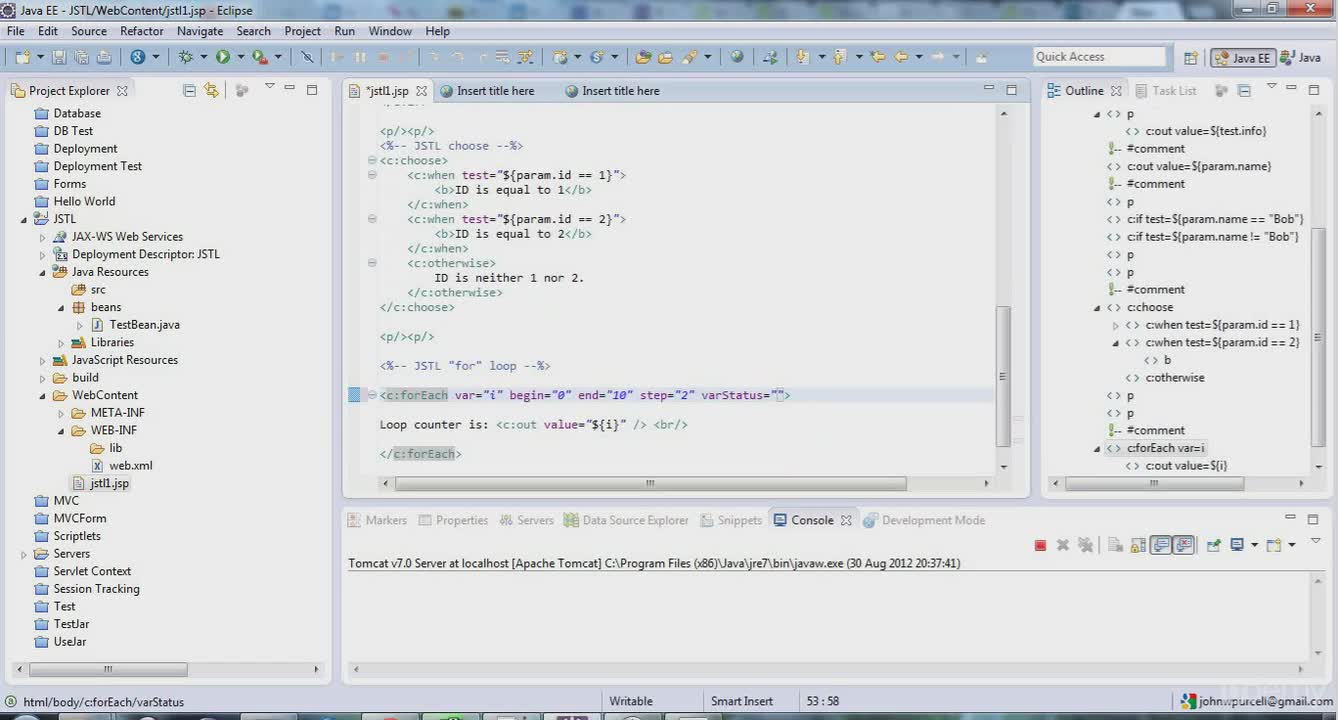Collapse the c:forEach fold marker in editor
This screenshot has height=720, width=1338.
(372, 395)
